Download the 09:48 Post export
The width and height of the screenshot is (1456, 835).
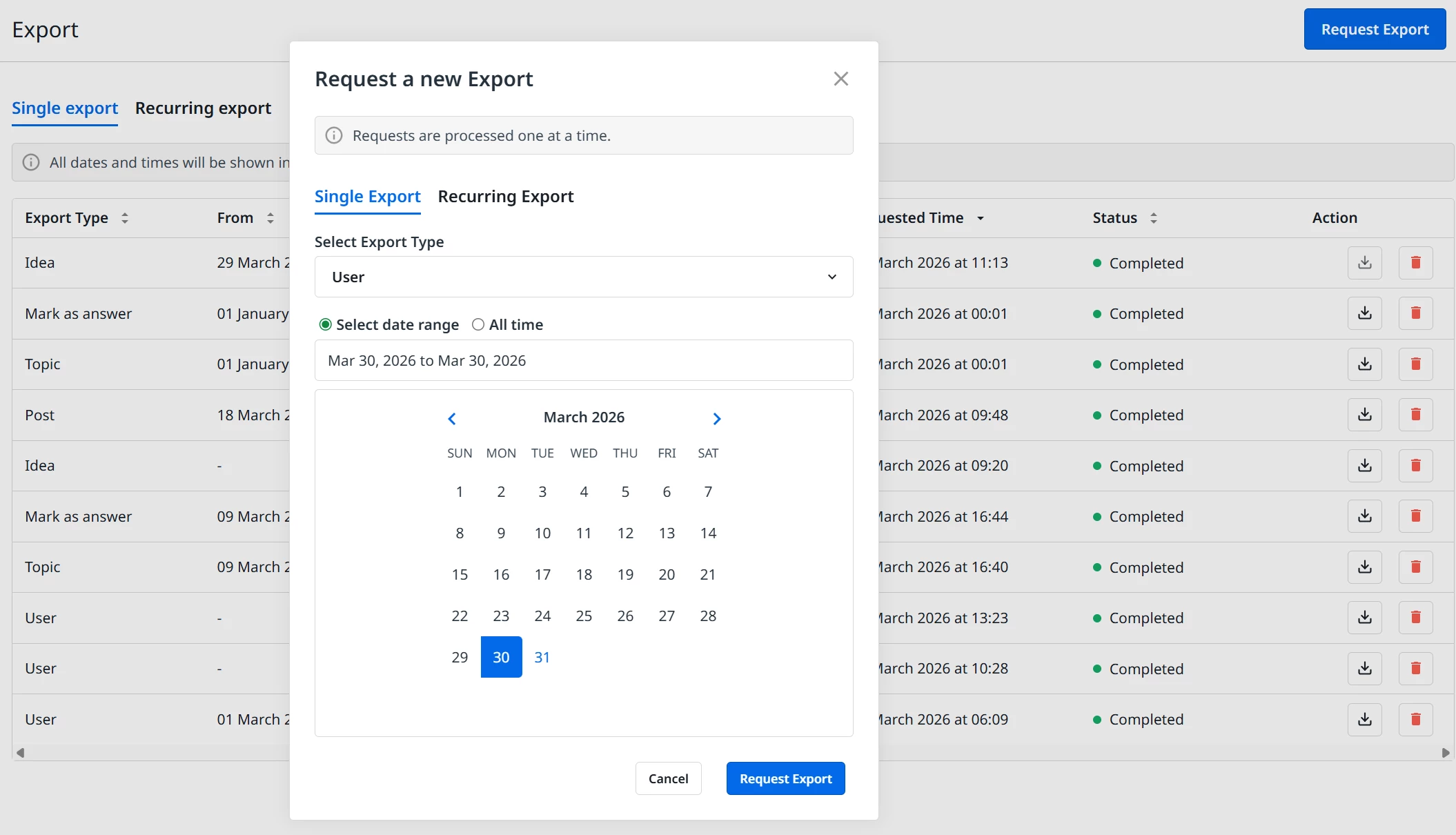1364,415
